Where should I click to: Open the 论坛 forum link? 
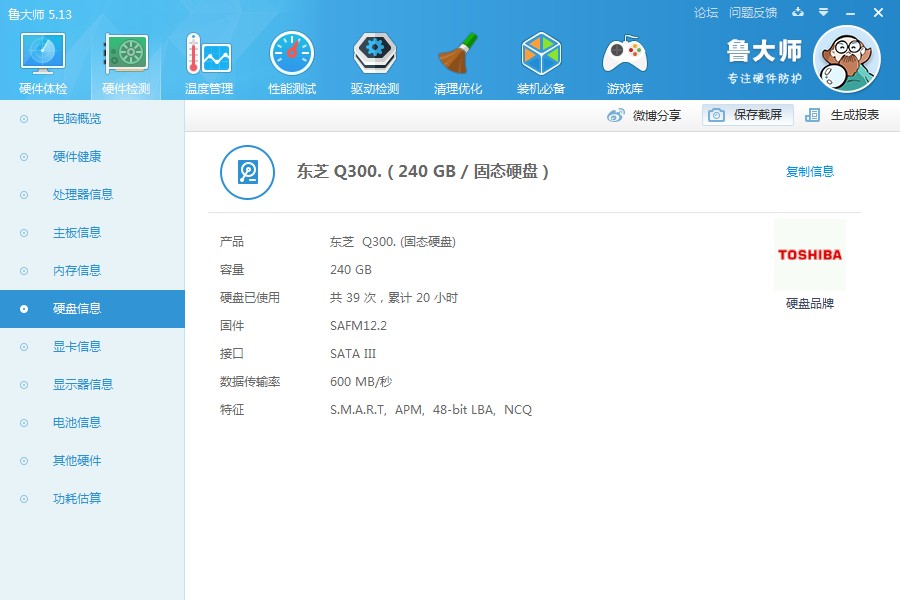tap(706, 13)
